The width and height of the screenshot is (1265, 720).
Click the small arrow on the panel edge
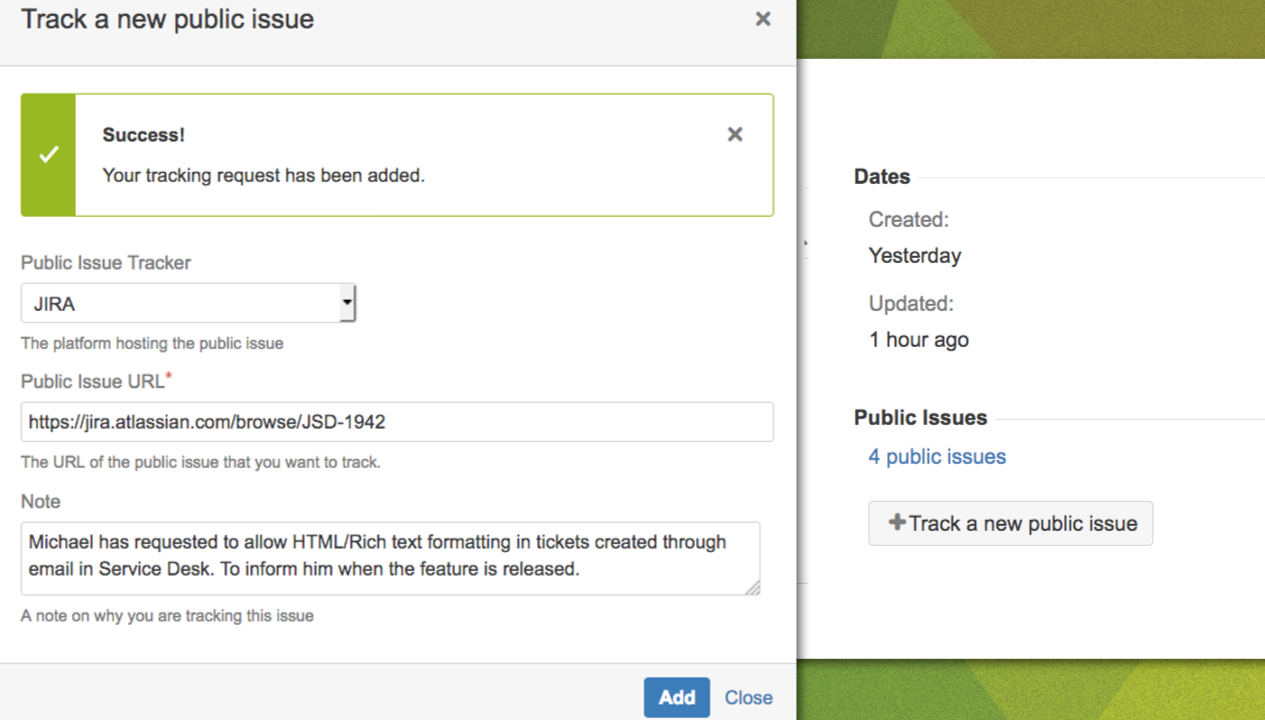805,243
